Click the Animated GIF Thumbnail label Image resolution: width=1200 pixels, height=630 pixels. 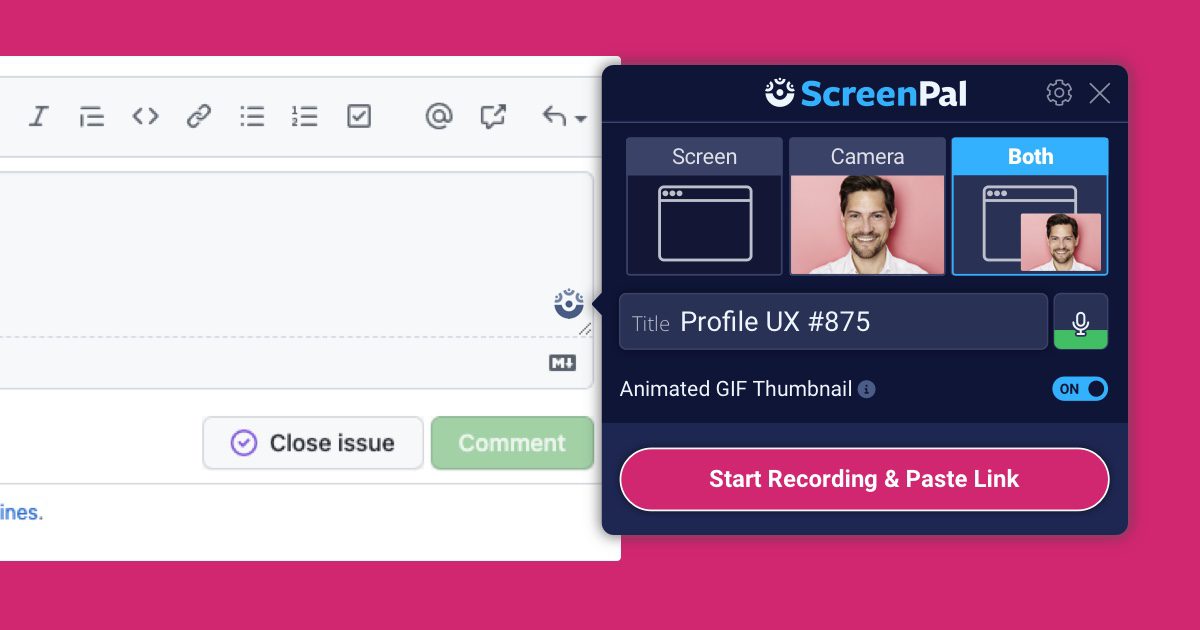736,389
